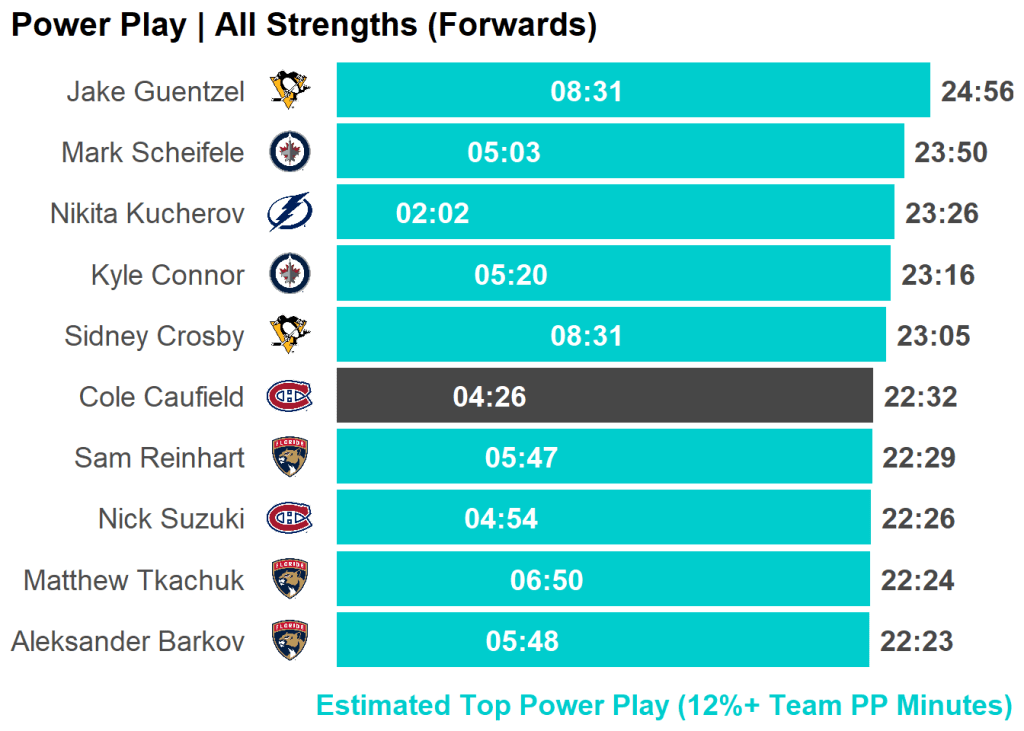The height and width of the screenshot is (731, 1024).
Task: Select the Canadiens logo beside Cole Caufield
Action: (290, 396)
